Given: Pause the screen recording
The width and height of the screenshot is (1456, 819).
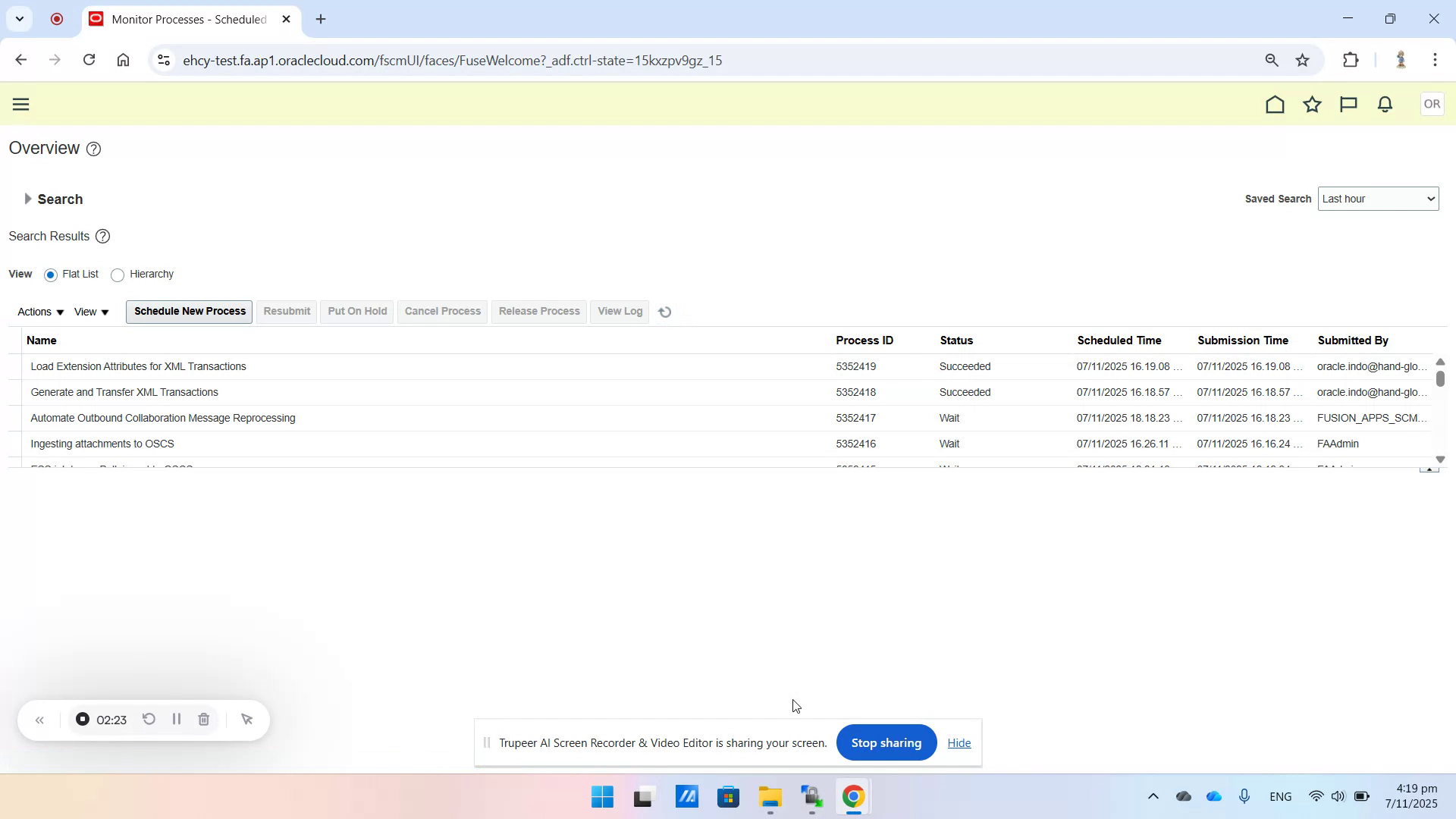Looking at the screenshot, I should point(176,719).
